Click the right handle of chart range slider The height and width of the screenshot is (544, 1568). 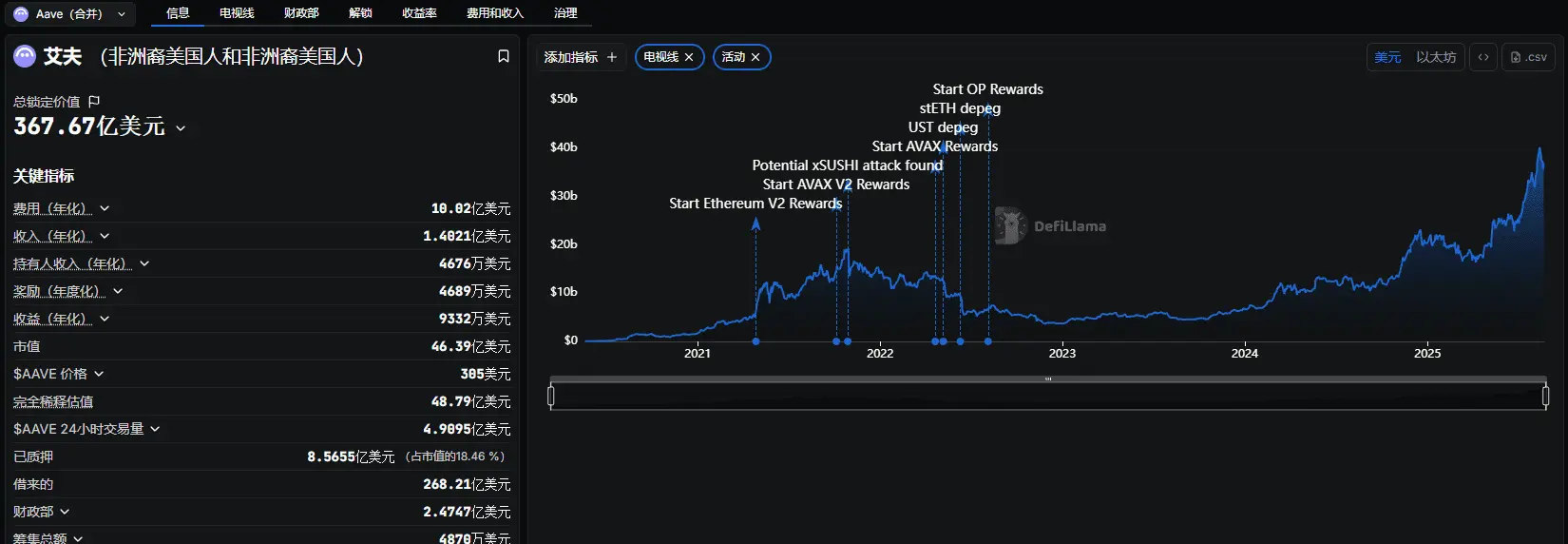(1545, 396)
